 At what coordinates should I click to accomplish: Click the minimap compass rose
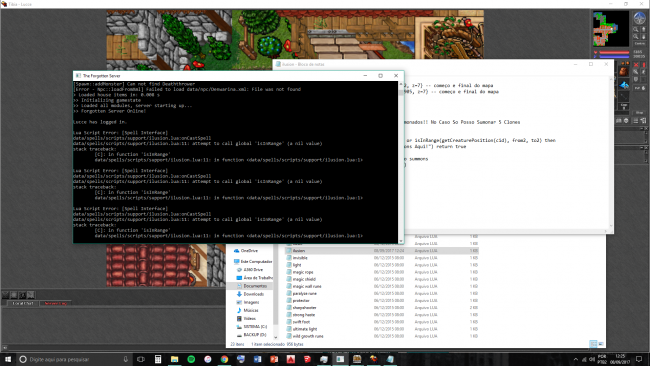coord(640,18)
